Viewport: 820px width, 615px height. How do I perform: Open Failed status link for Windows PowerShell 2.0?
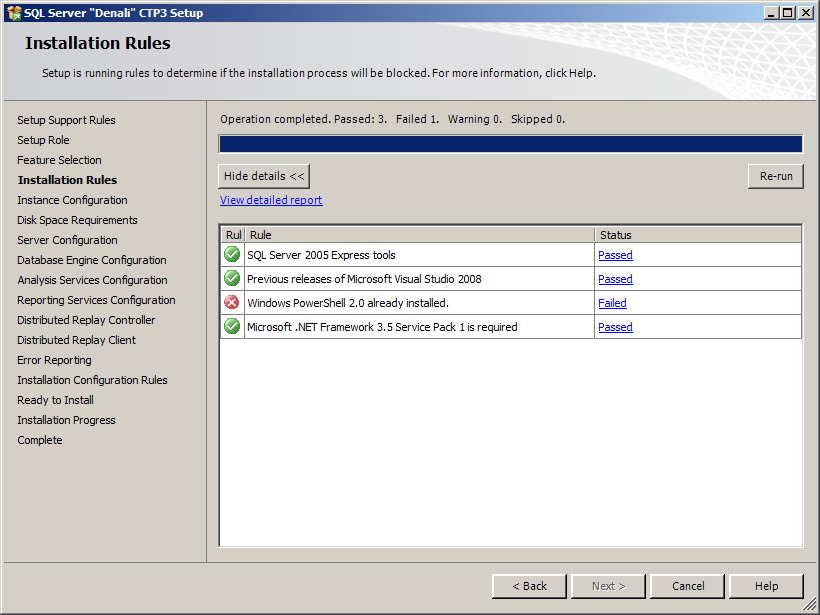click(x=612, y=303)
